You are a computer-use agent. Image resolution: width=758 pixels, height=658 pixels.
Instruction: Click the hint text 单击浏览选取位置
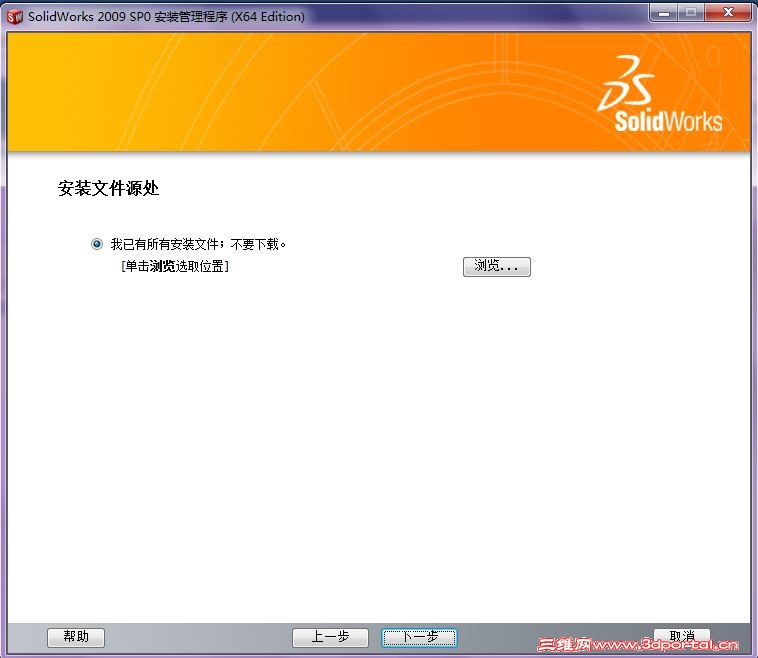point(175,266)
